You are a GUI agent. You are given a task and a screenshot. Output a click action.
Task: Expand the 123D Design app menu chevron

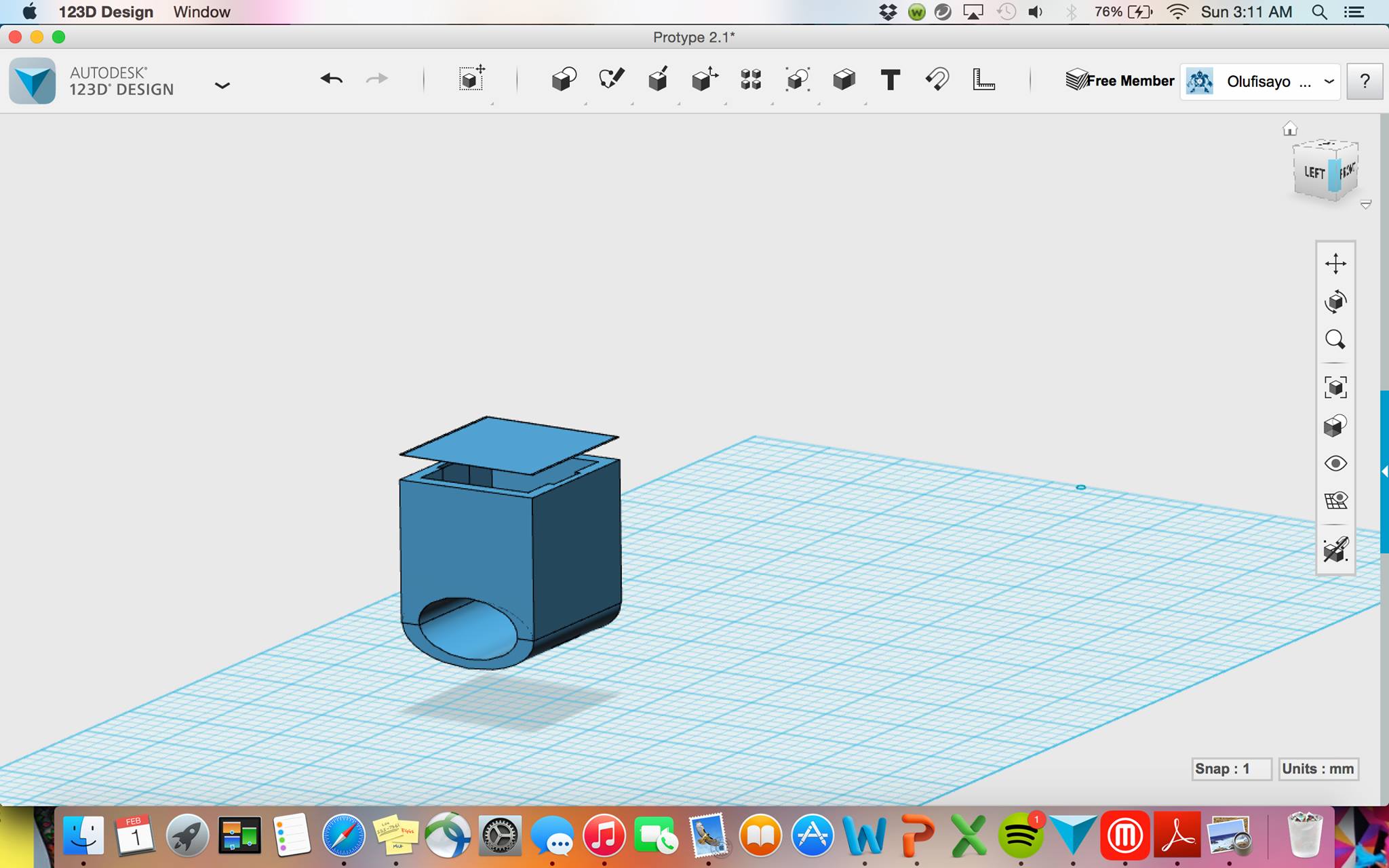pos(222,85)
